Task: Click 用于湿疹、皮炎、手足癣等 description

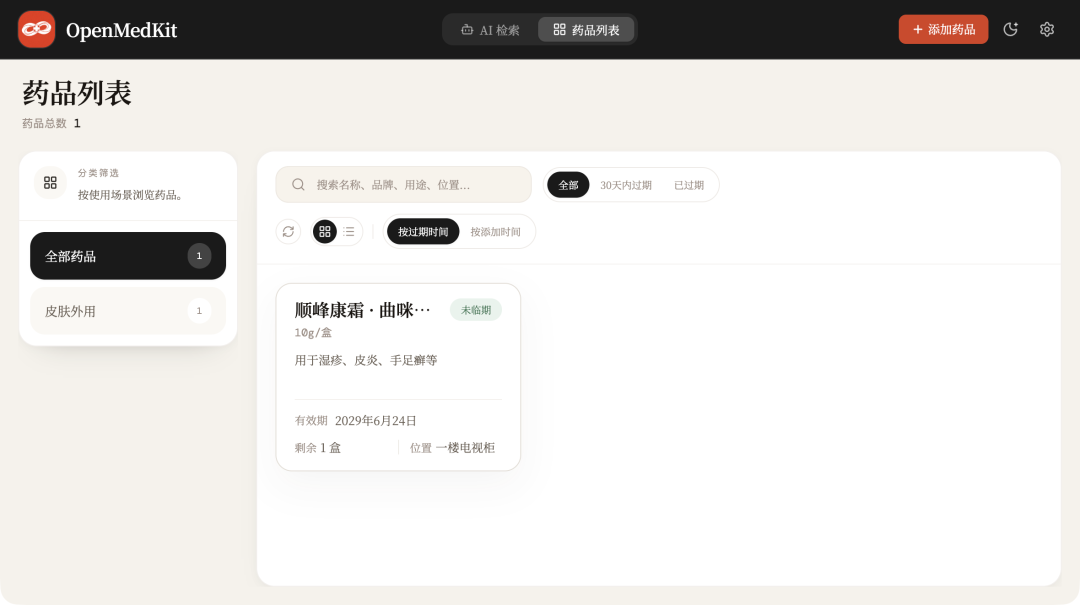Action: (366, 360)
